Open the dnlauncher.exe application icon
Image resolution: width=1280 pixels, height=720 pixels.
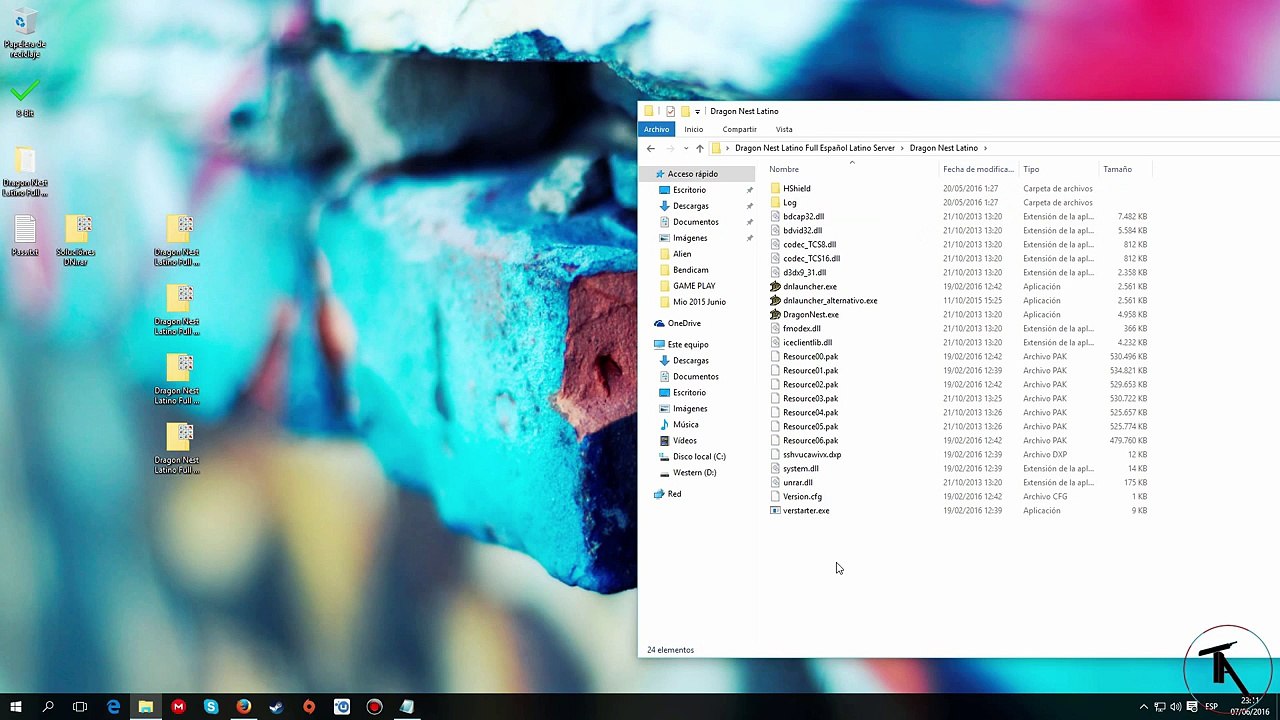[x=775, y=286]
